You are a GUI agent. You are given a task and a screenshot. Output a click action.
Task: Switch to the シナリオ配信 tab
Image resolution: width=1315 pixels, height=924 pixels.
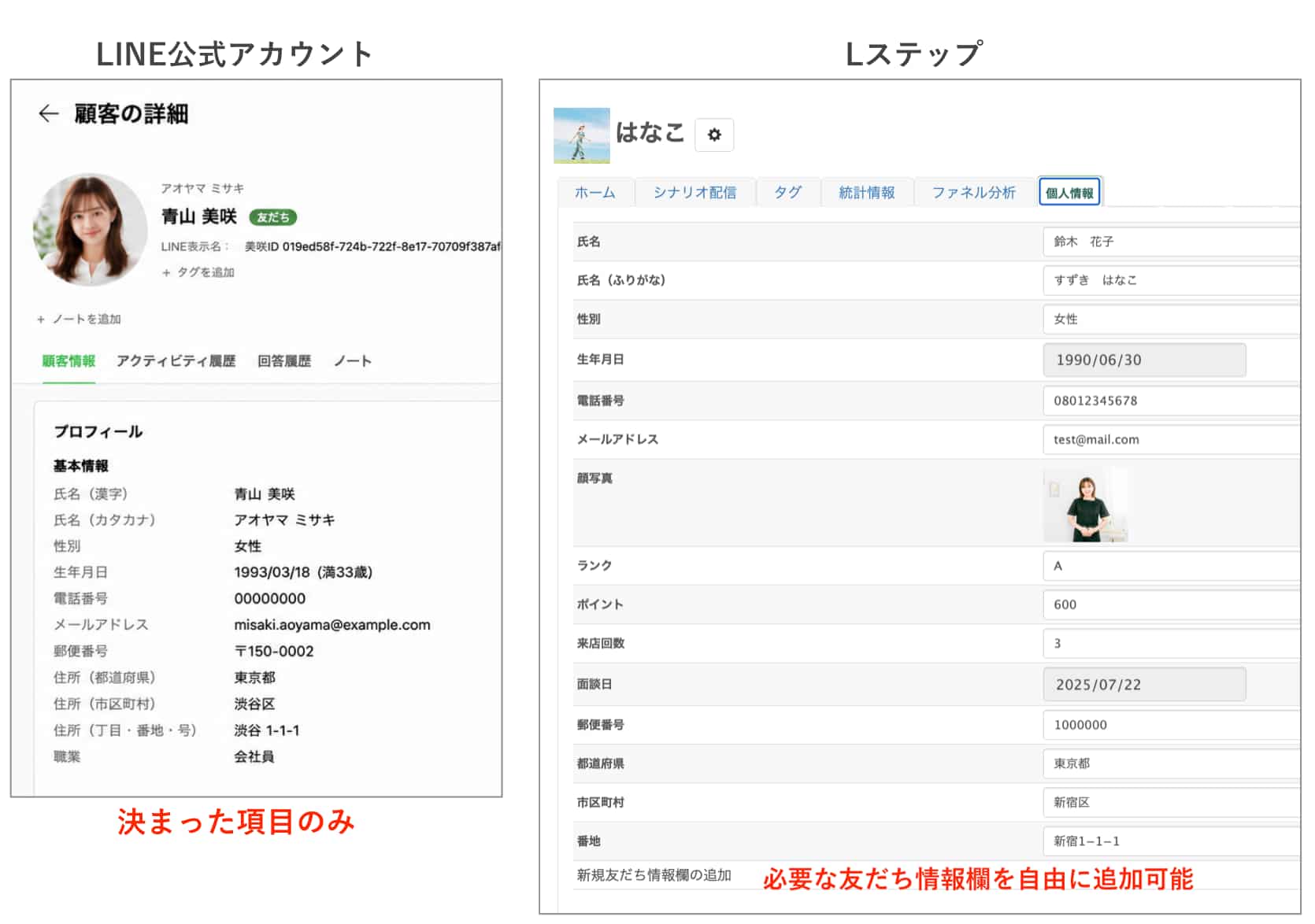click(x=695, y=192)
